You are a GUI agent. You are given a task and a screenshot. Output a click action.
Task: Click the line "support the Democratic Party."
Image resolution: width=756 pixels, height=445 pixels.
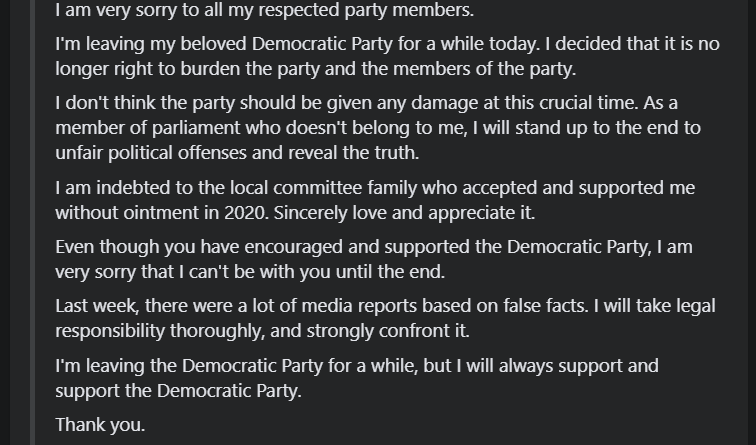pos(178,391)
